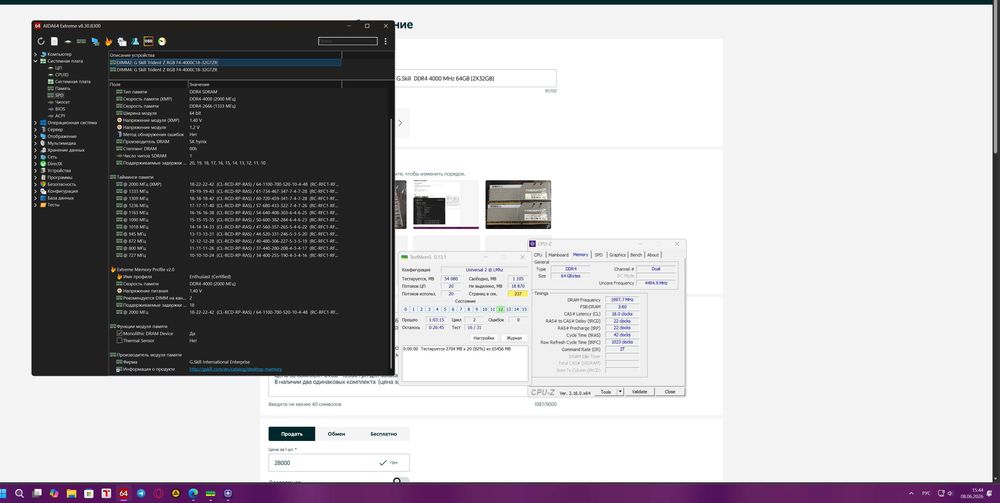Image resolution: width=1000 pixels, height=503 pixels.
Task: Open the Tools dropdown arrow in CPU-Z
Action: pos(620,391)
